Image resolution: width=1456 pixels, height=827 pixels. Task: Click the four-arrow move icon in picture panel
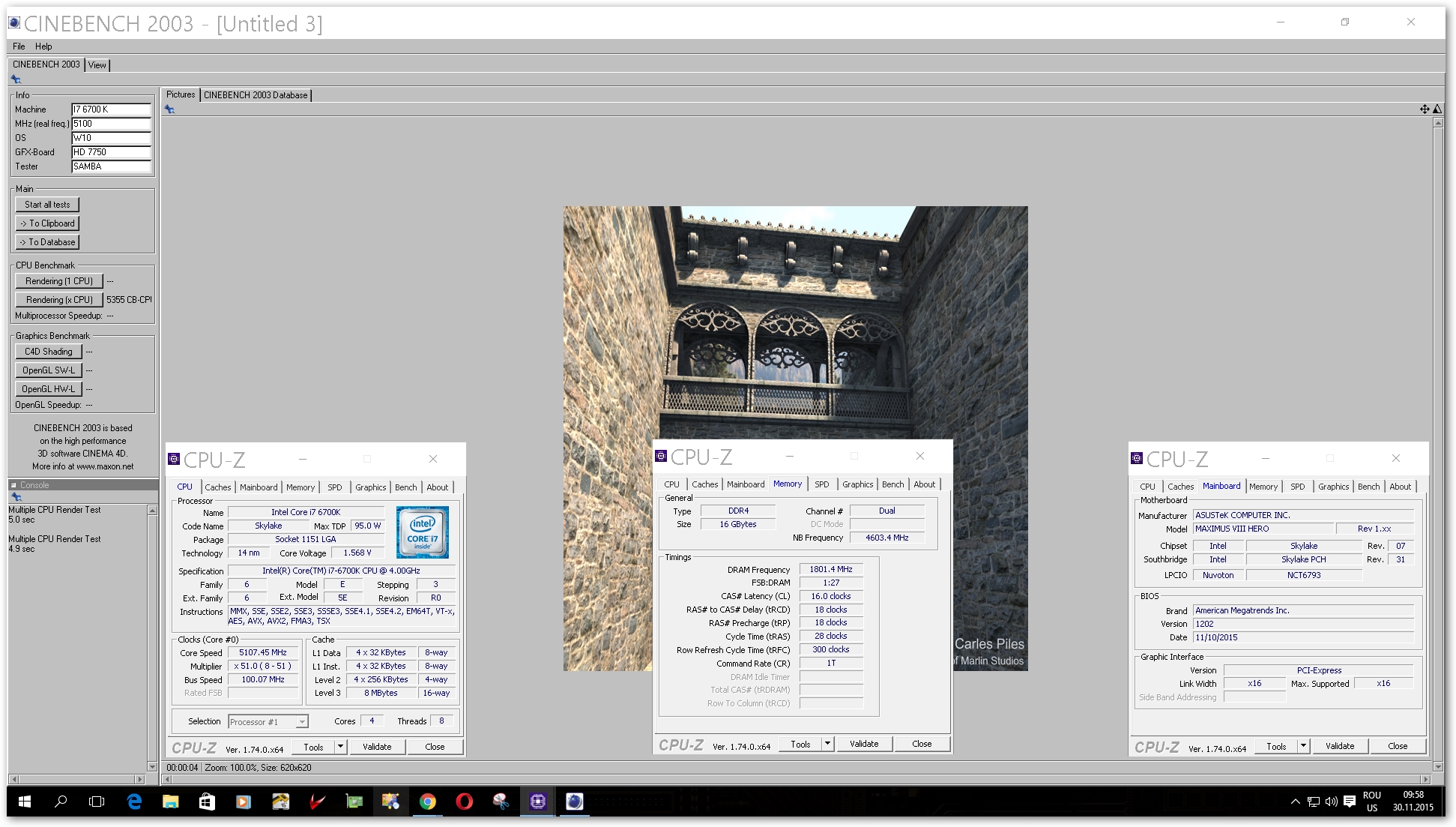pyautogui.click(x=1424, y=109)
